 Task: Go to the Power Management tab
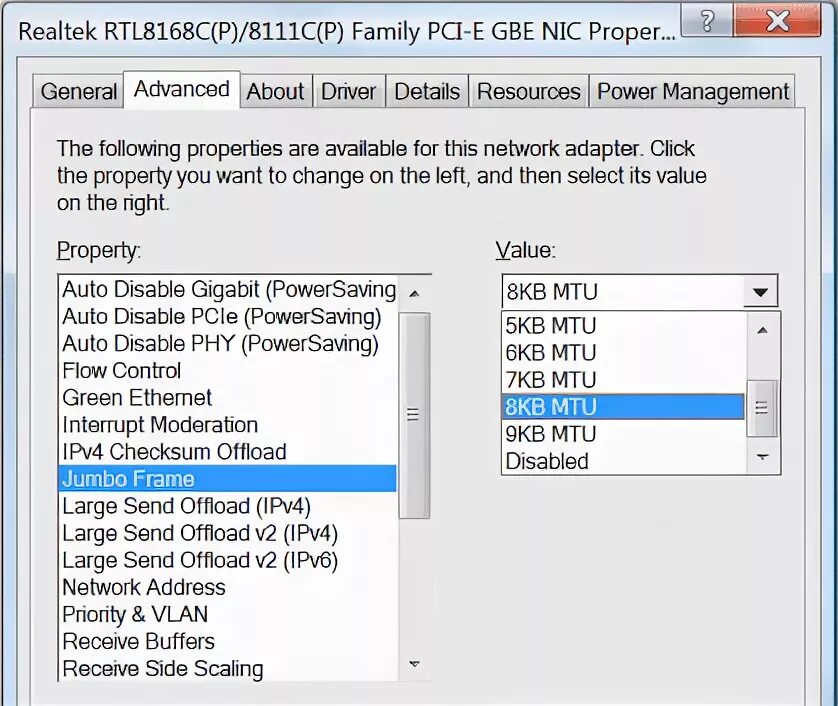tap(692, 91)
